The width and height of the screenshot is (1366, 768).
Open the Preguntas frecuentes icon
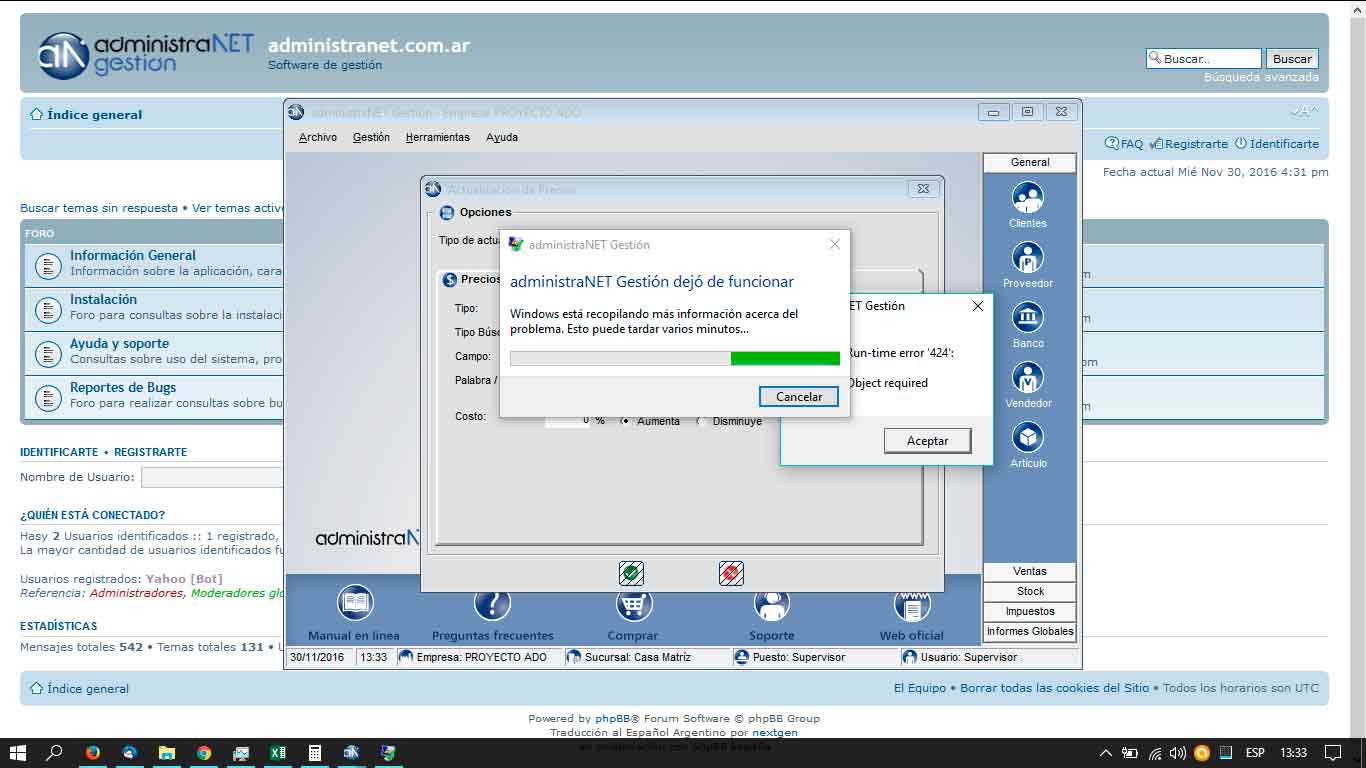pyautogui.click(x=492, y=603)
